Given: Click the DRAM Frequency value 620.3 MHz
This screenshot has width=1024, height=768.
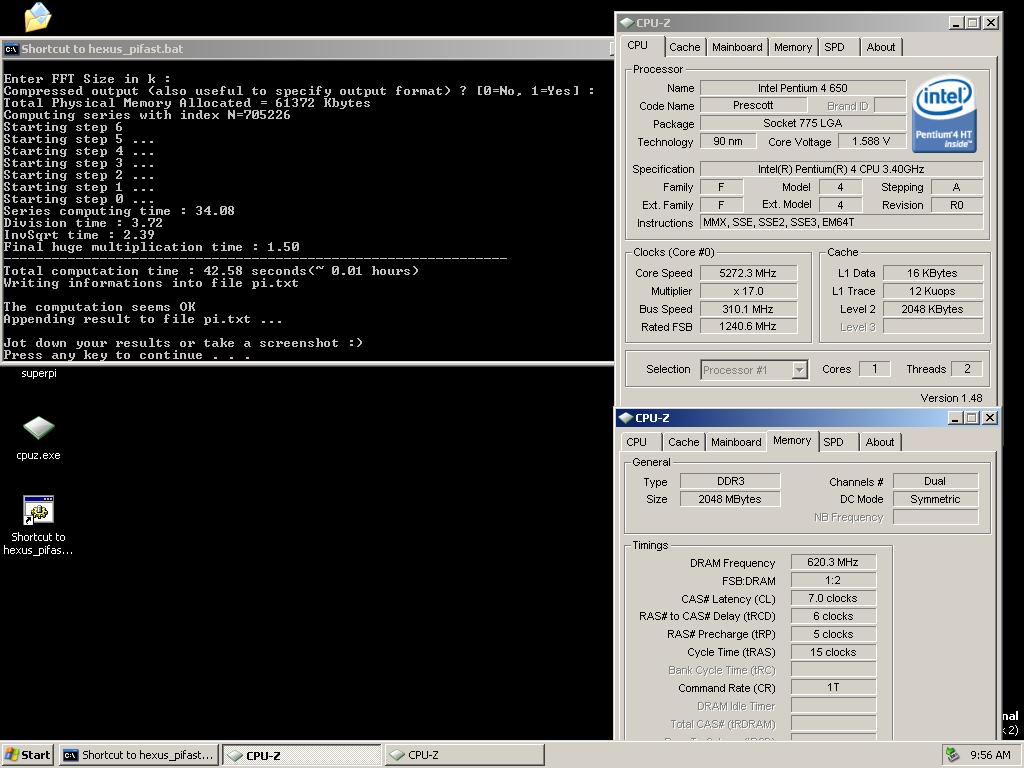Looking at the screenshot, I should (833, 562).
